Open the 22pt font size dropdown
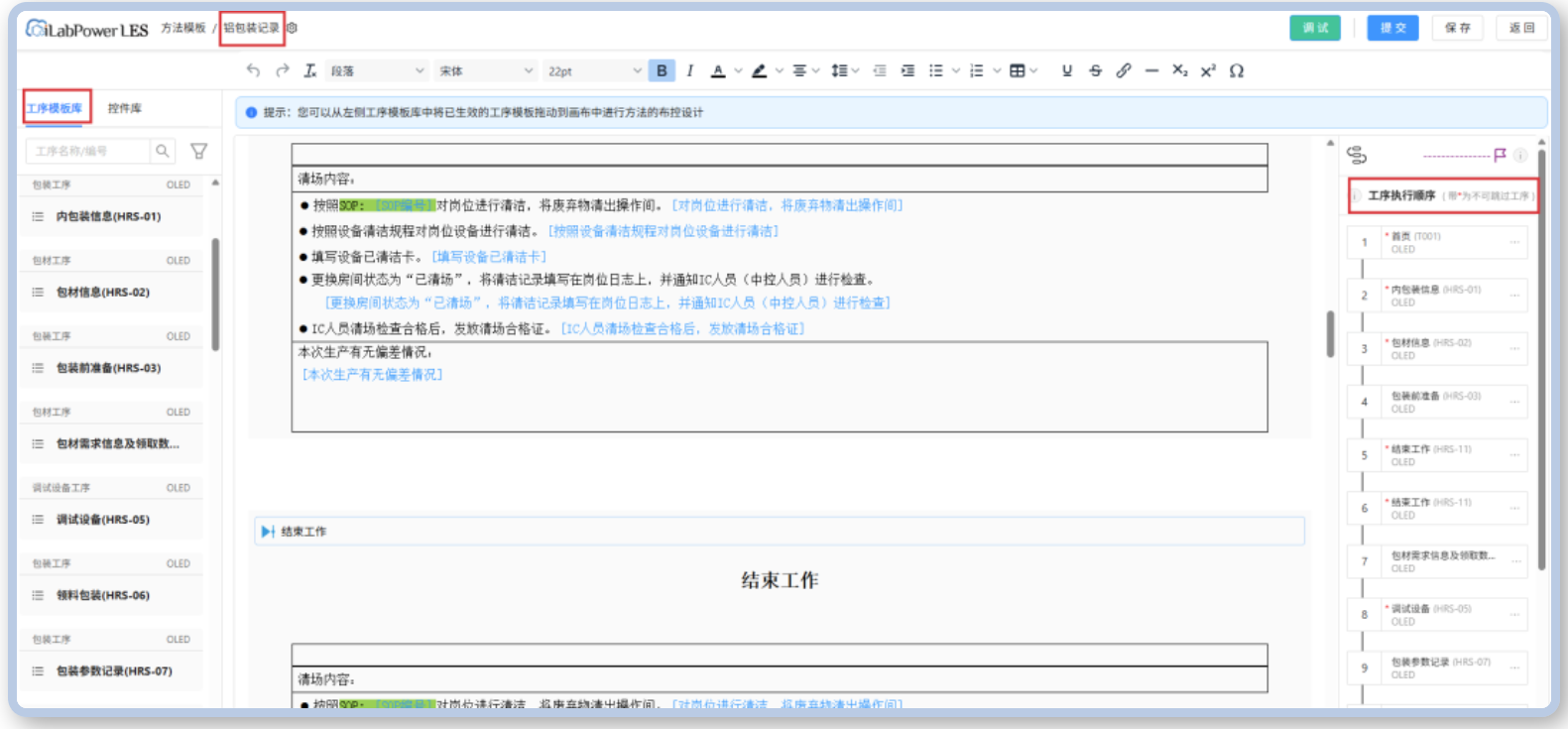This screenshot has width=1568, height=729. [594, 70]
